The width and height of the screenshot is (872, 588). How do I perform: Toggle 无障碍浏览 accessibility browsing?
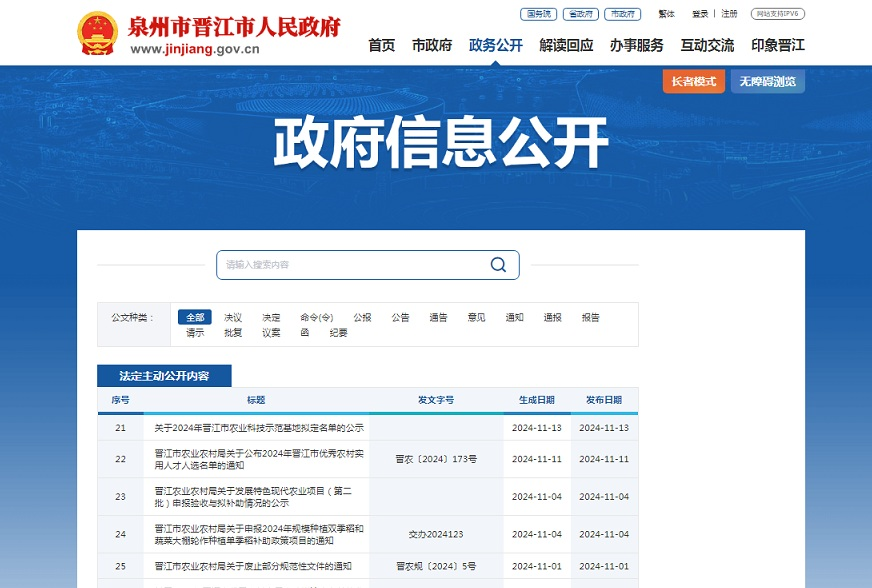767,82
